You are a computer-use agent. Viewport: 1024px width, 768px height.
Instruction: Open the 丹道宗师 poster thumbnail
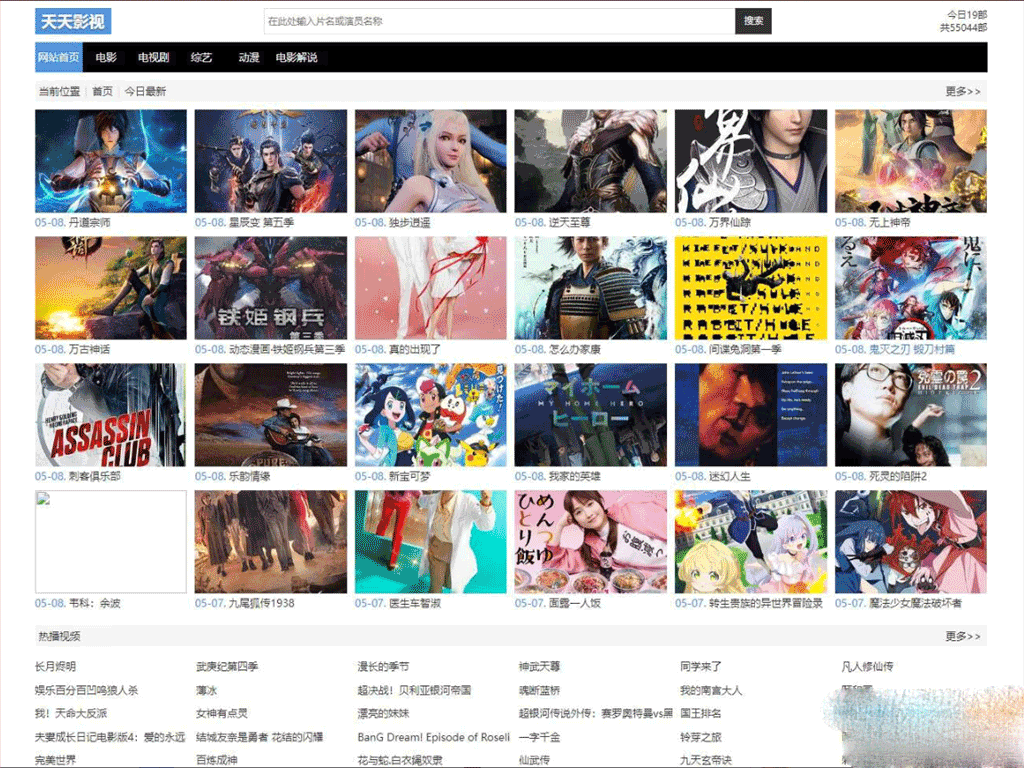(x=111, y=161)
